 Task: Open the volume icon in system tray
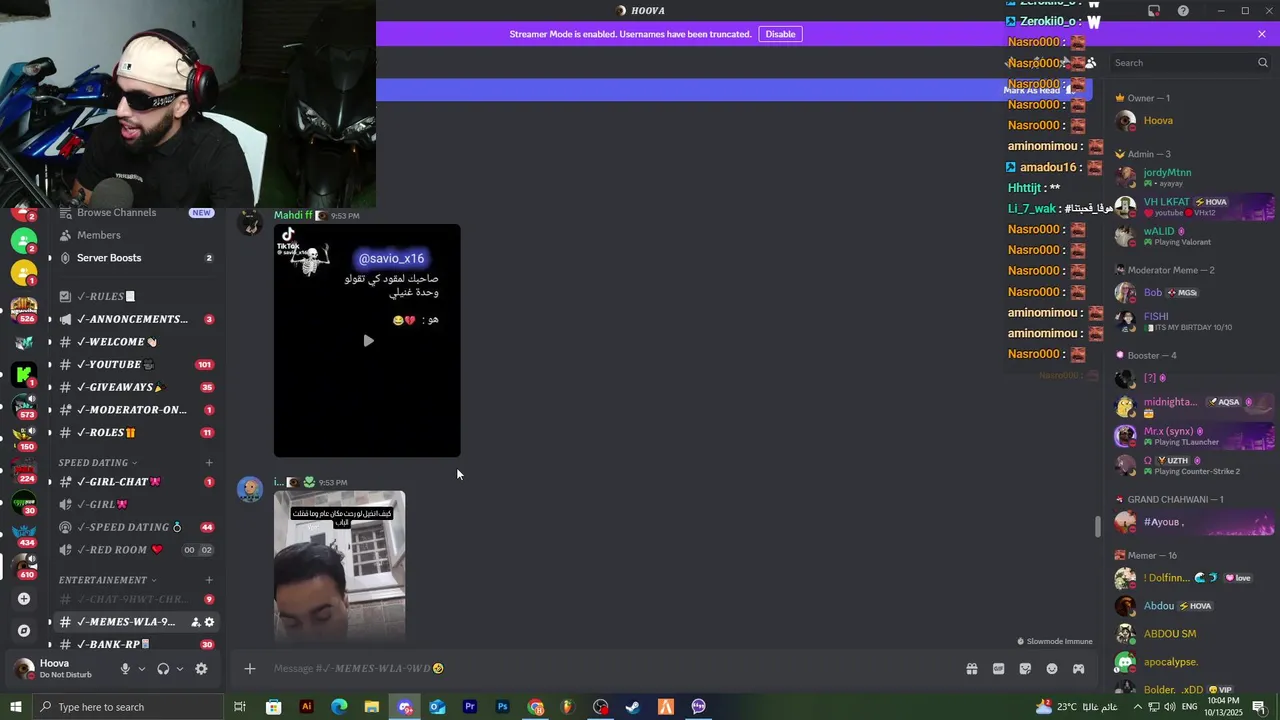[x=1170, y=707]
